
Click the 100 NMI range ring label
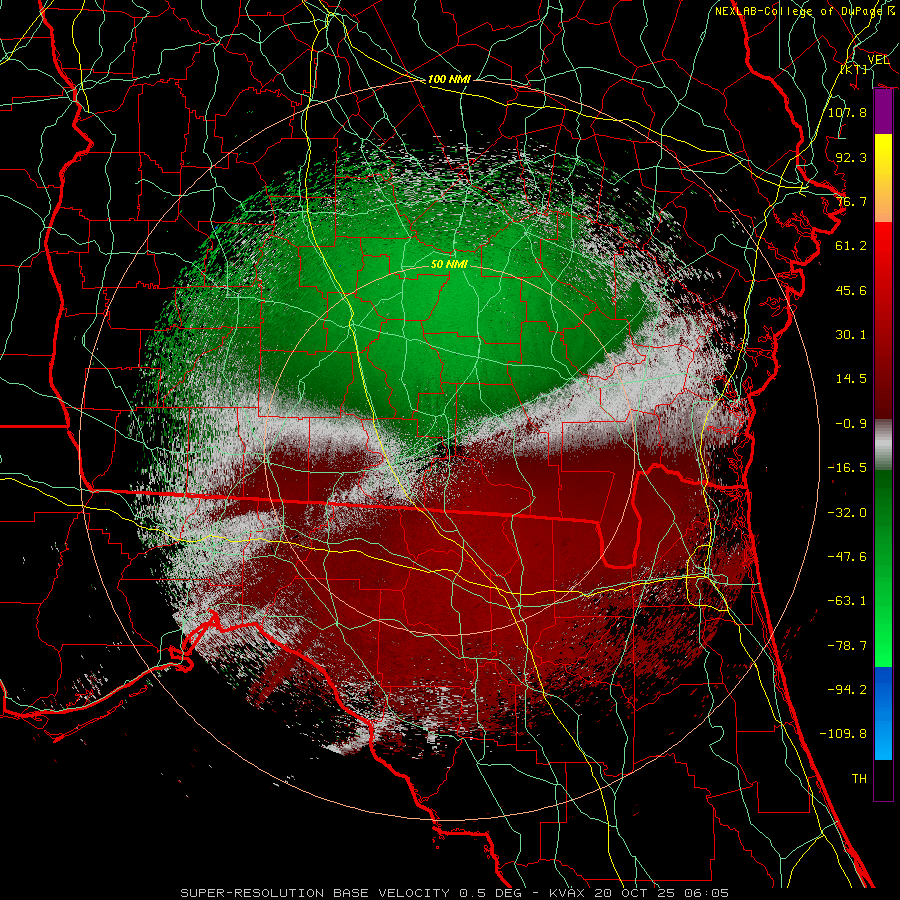pos(449,79)
